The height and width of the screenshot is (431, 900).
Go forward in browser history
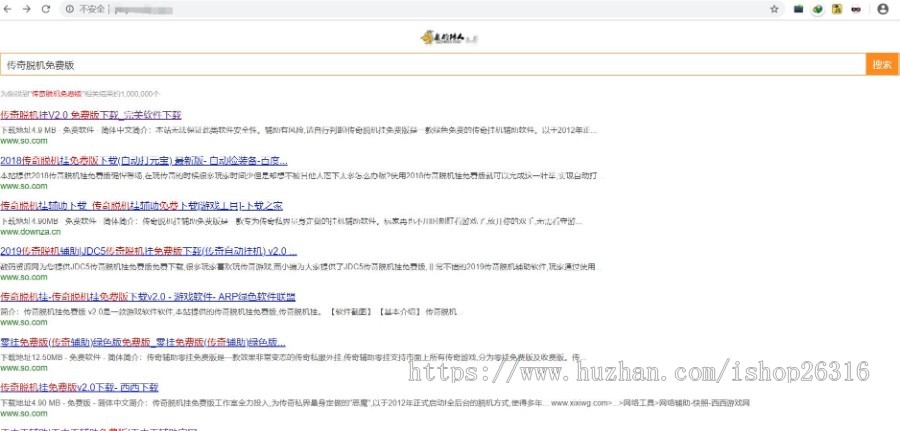pos(26,9)
